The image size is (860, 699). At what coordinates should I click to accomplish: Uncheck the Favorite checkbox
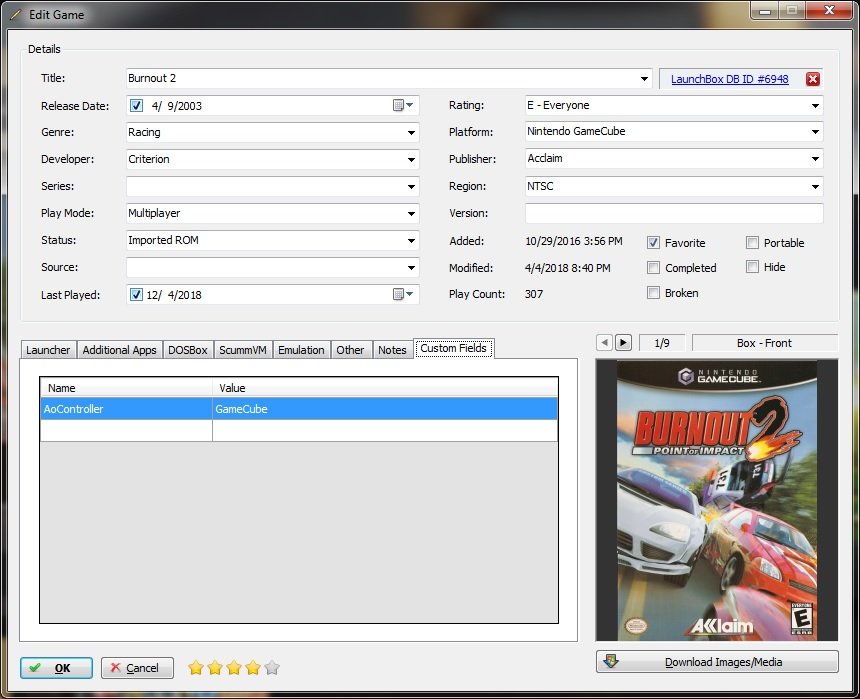653,243
